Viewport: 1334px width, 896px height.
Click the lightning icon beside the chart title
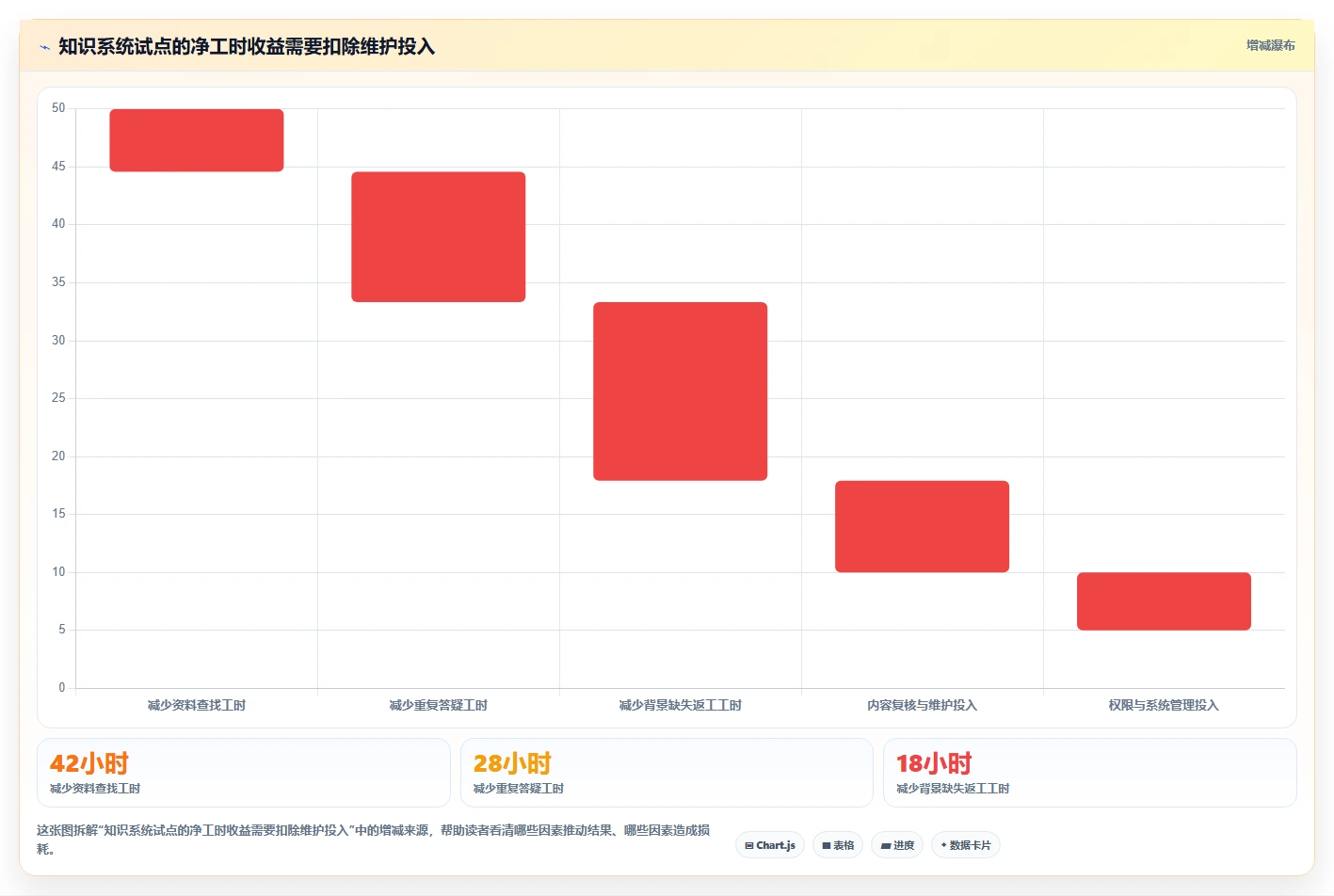[x=44, y=47]
